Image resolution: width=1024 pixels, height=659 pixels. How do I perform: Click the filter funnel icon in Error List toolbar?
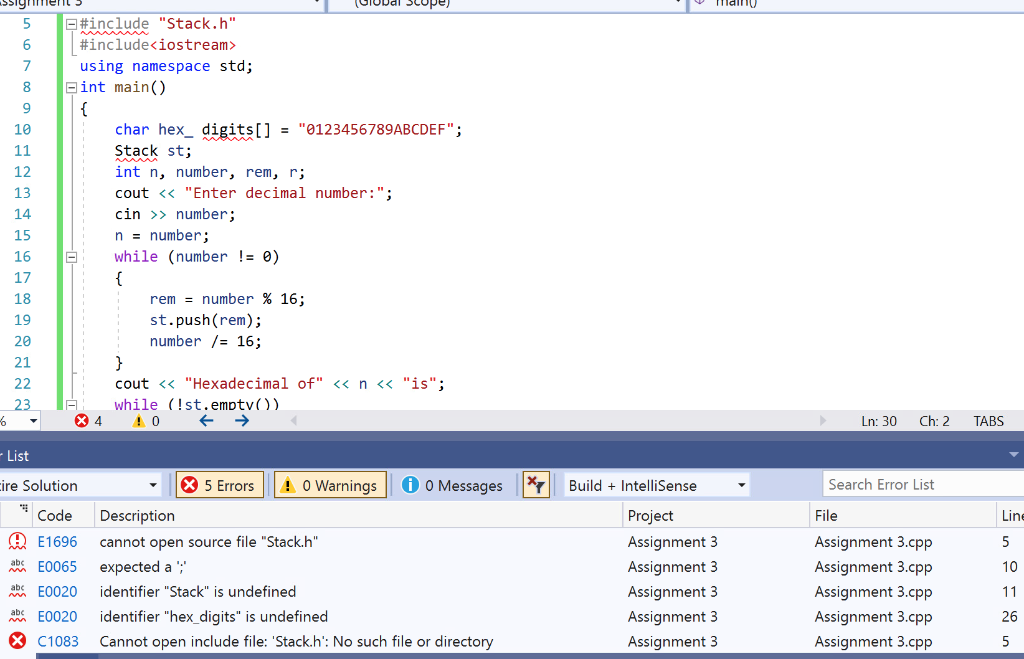point(536,484)
